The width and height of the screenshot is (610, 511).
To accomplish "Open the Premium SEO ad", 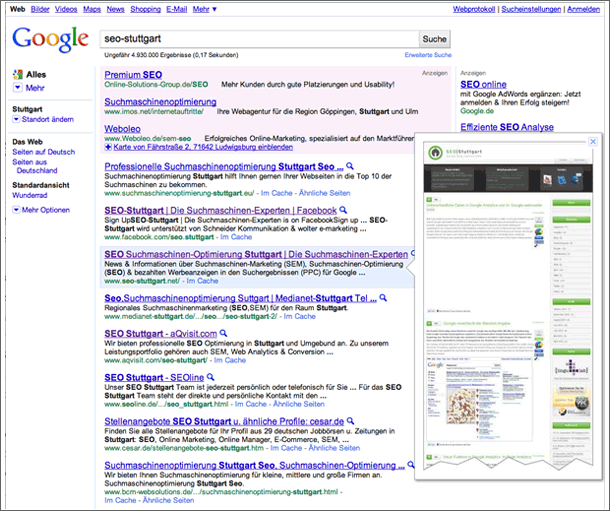I will (133, 75).
